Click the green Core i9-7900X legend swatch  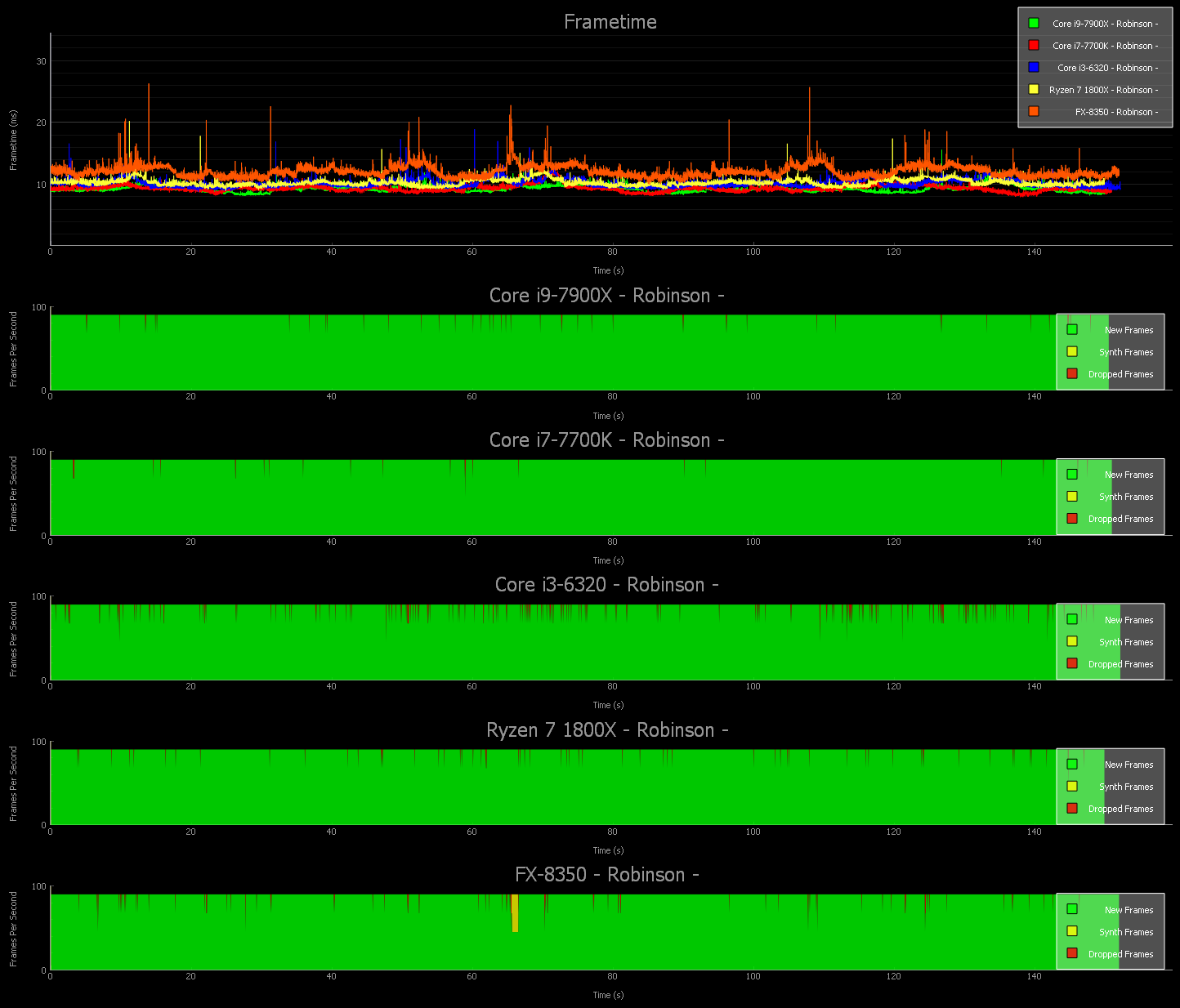click(1034, 23)
